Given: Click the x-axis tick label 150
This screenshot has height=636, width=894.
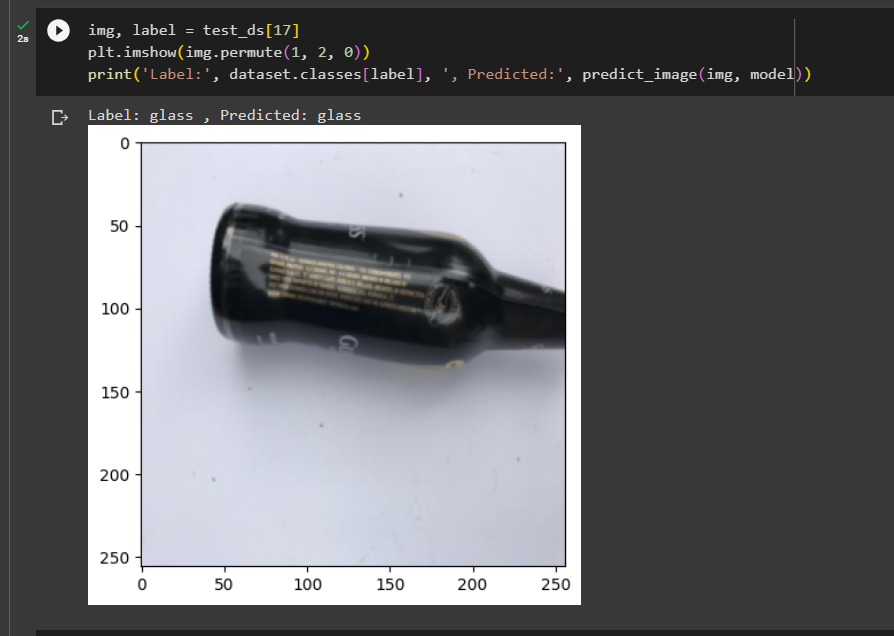Looking at the screenshot, I should click(390, 584).
